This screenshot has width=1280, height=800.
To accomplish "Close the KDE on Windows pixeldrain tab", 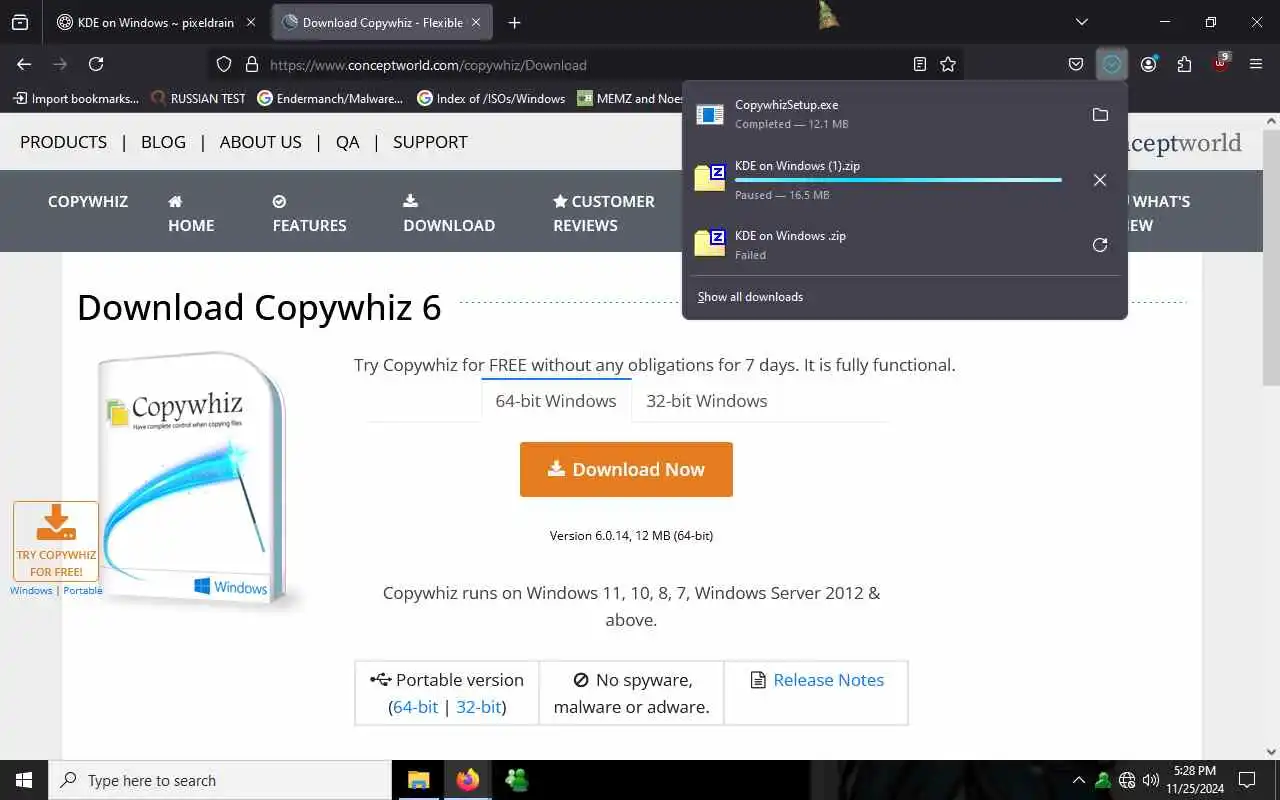I will click(251, 22).
